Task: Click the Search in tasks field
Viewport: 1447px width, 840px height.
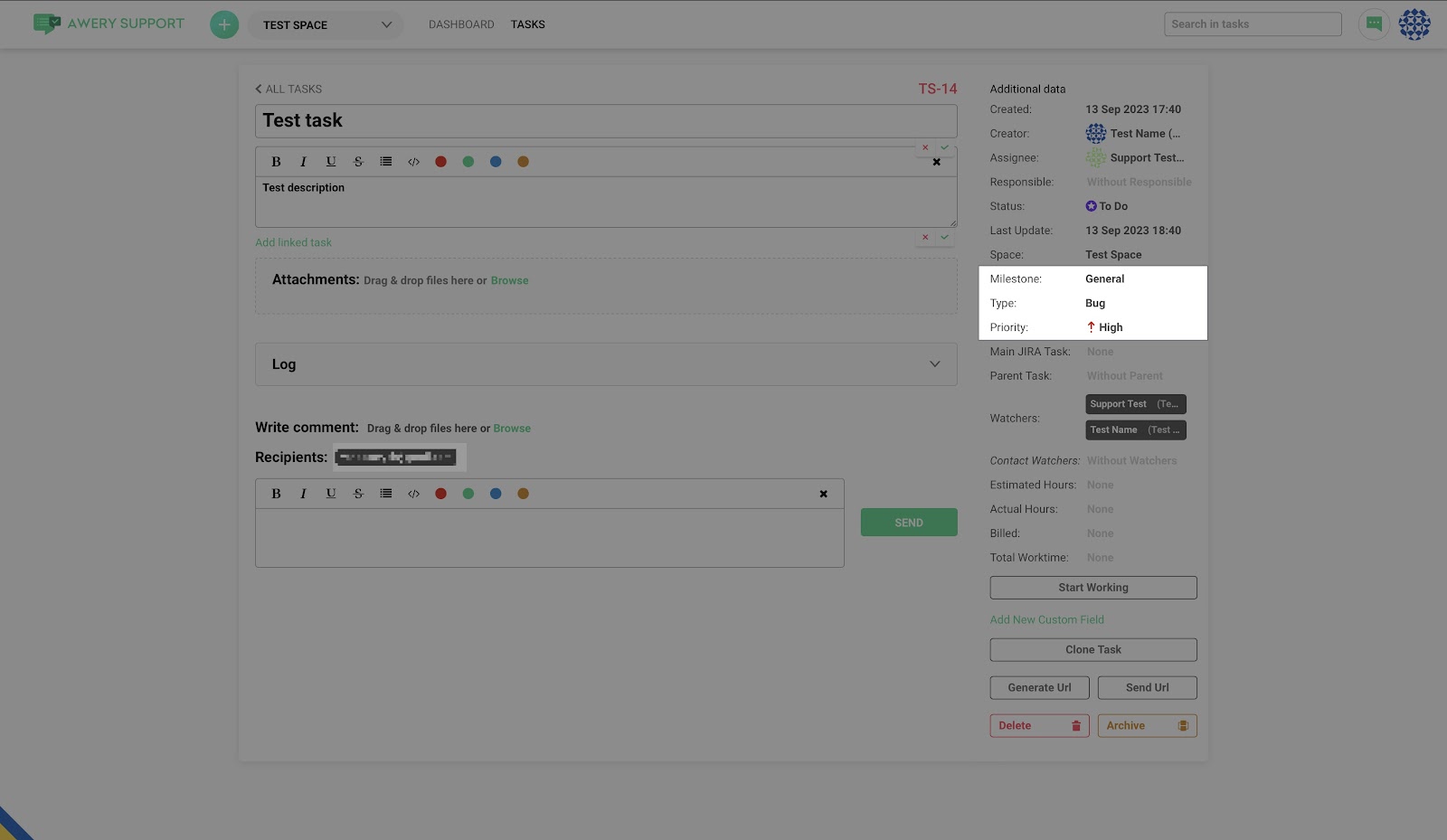Action: coord(1252,24)
